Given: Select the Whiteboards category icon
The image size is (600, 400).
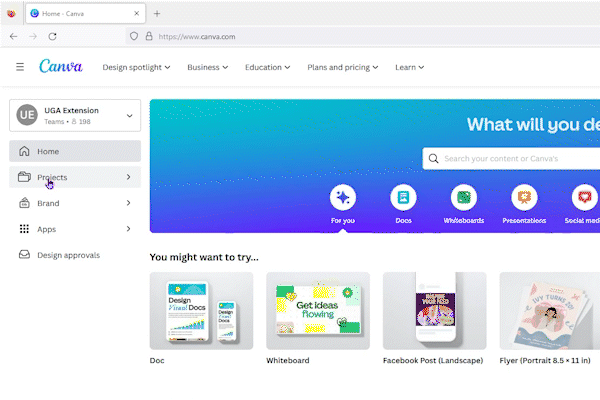Looking at the screenshot, I should [464, 198].
